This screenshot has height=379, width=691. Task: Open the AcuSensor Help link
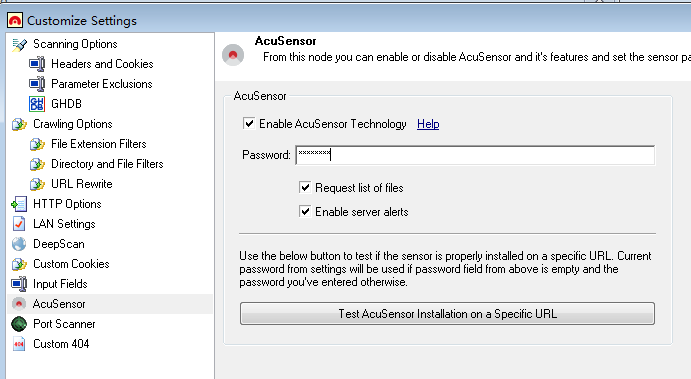(x=428, y=124)
